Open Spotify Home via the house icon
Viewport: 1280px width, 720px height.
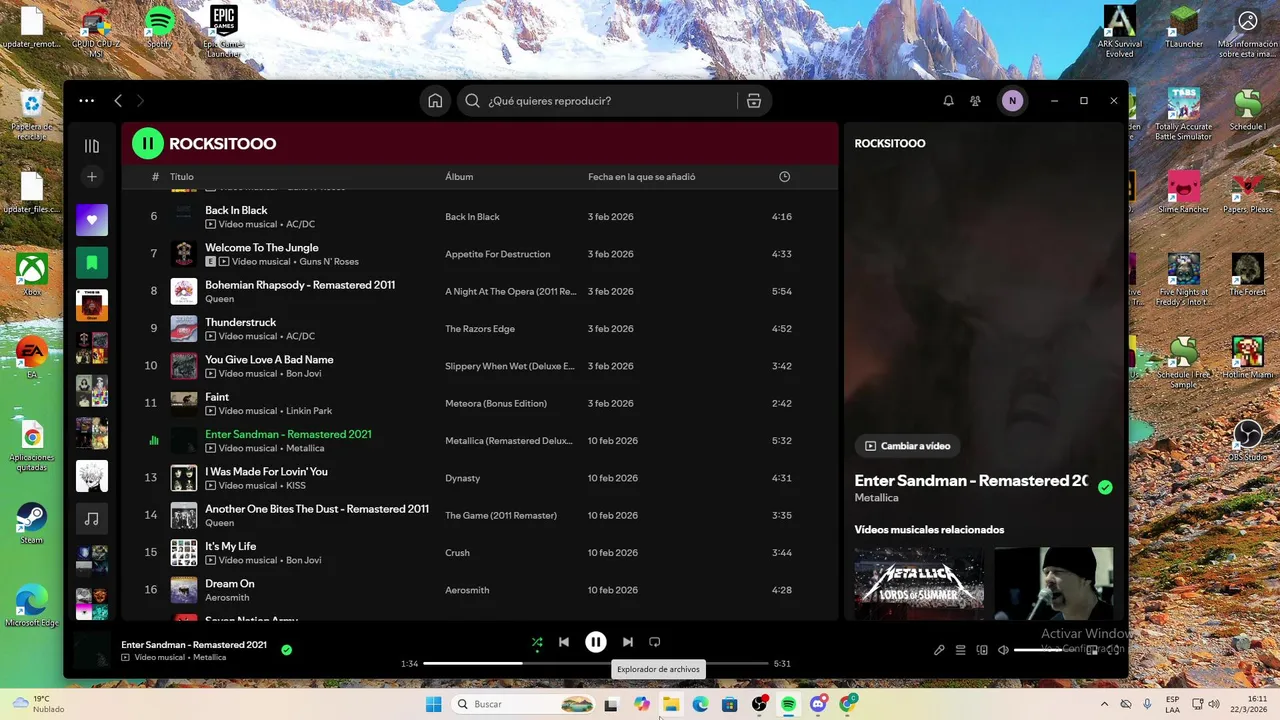[435, 101]
